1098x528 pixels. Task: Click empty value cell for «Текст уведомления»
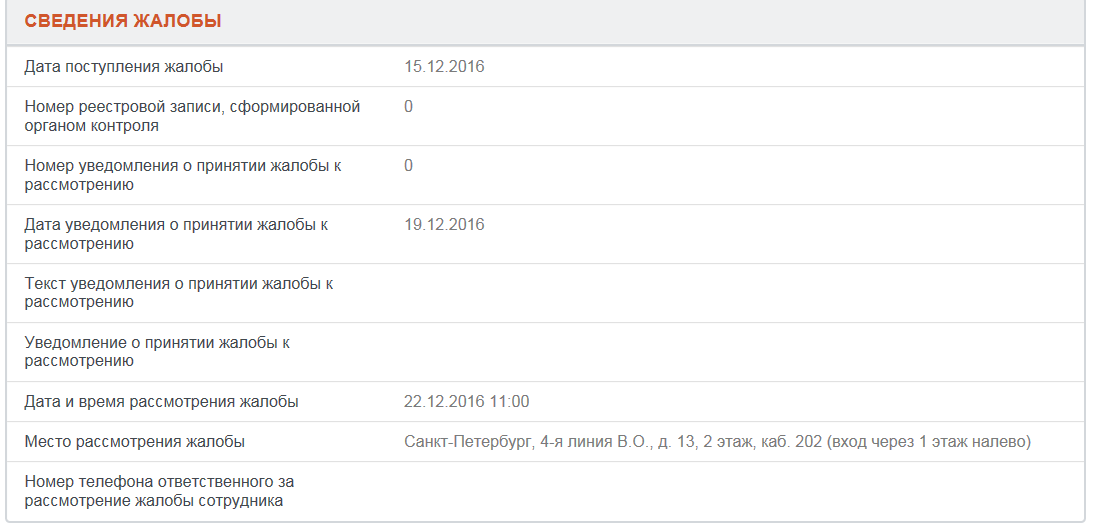click(740, 293)
